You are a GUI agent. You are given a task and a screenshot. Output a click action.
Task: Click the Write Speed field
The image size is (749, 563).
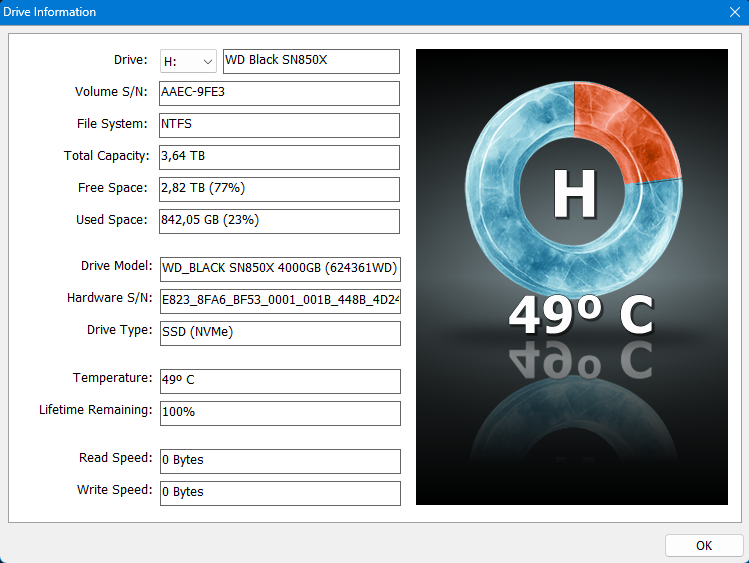279,493
